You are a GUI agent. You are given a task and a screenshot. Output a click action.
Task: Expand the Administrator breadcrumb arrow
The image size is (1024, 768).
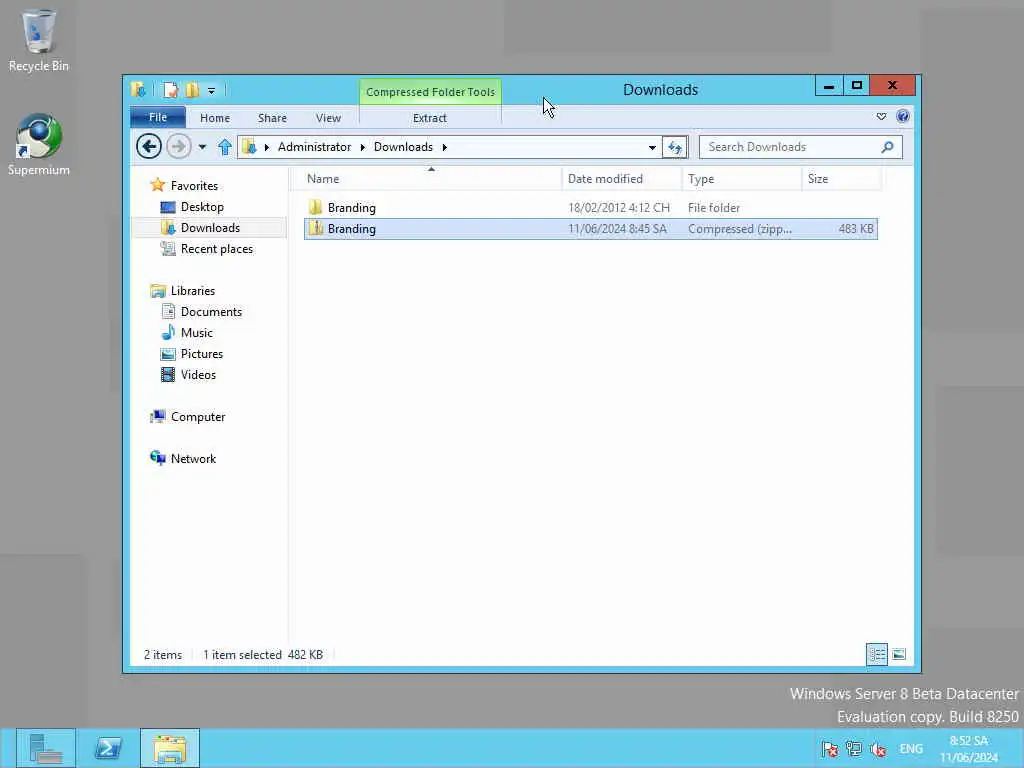coord(362,147)
